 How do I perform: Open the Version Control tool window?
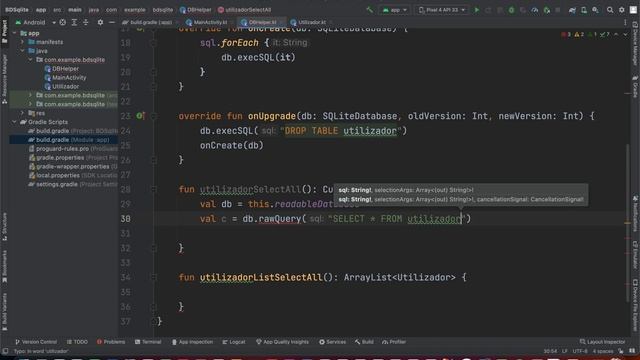(36, 342)
